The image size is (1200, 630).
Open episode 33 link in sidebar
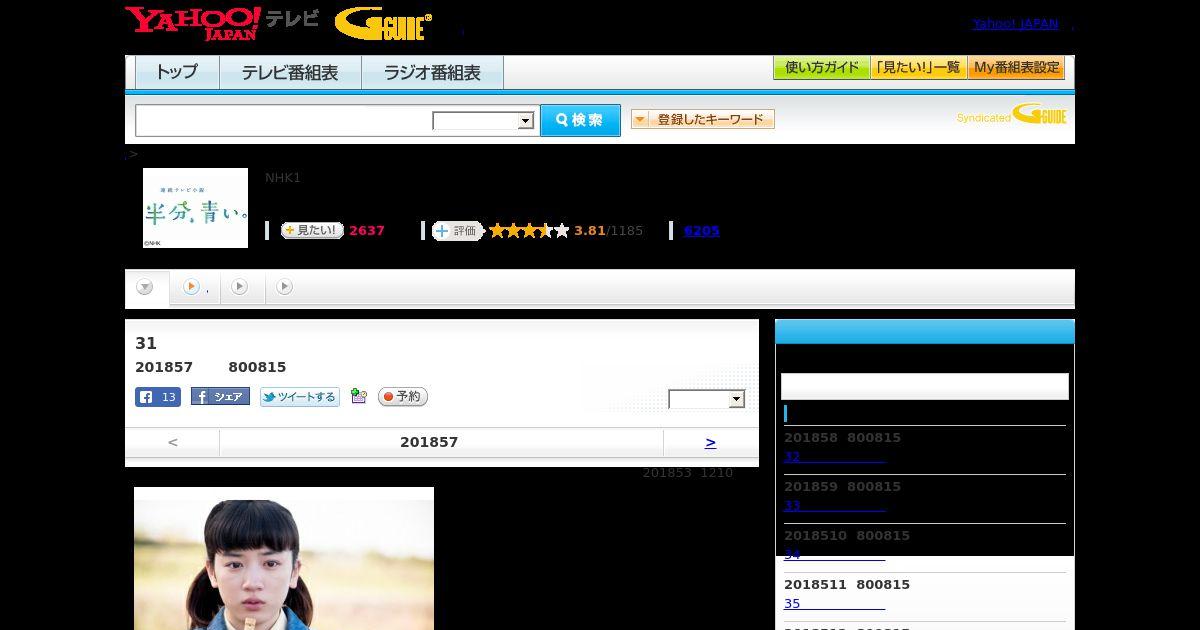click(x=834, y=506)
